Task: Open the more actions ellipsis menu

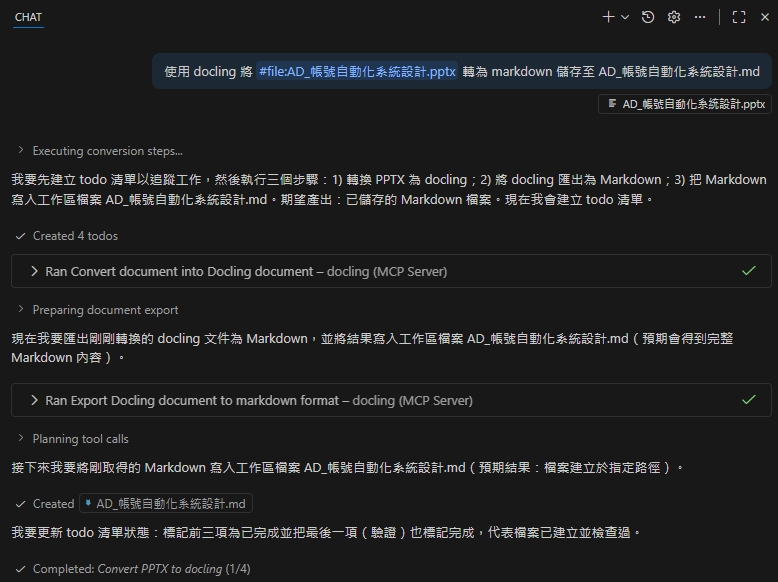Action: (700, 17)
